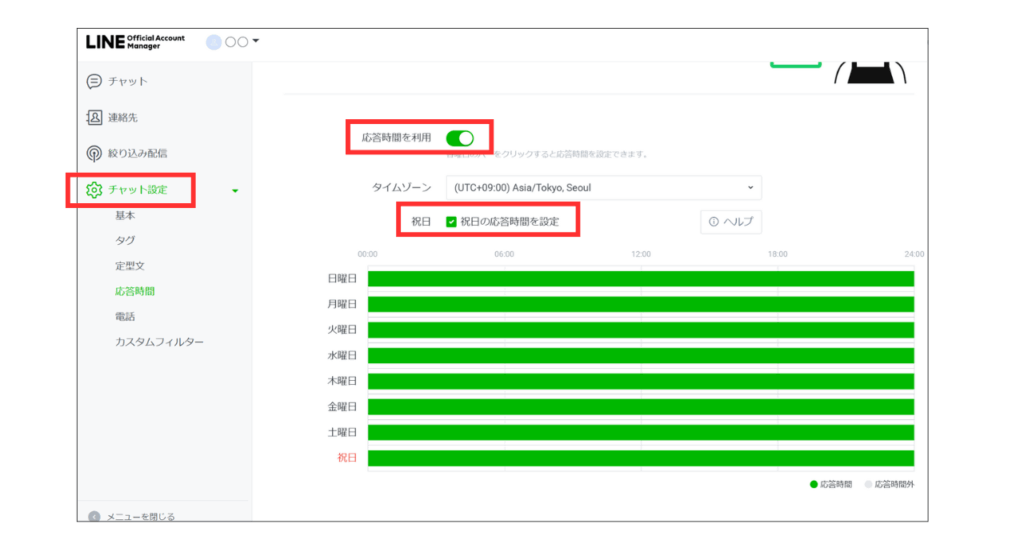Click the ヘルプ button
This screenshot has height=536, width=1024.
click(731, 222)
